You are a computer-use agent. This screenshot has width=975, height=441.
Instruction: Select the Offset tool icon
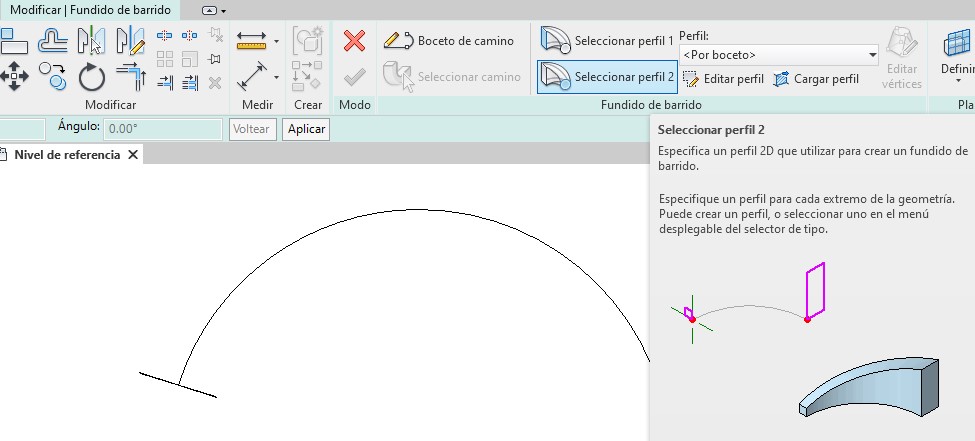pyautogui.click(x=52, y=41)
